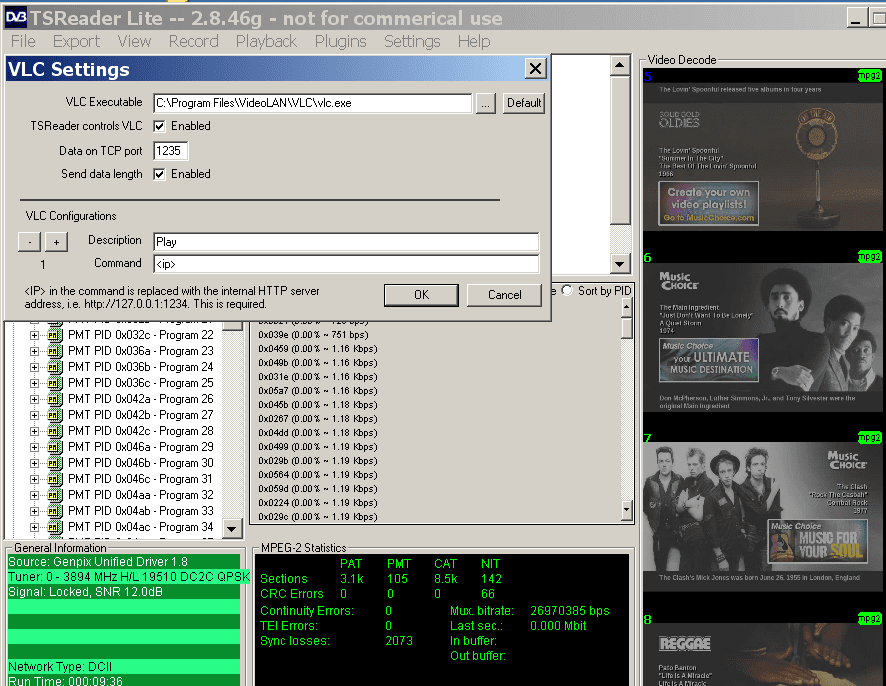Select PID row 0x039e at 751 bps
886x686 pixels.
(x=314, y=335)
